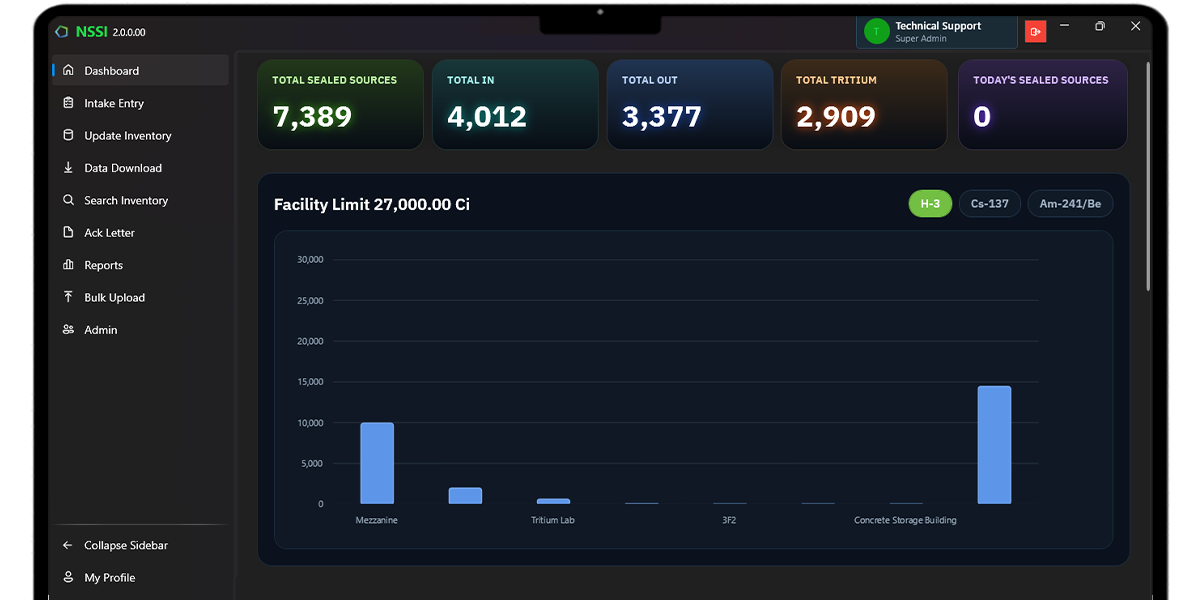
Task: Collapse the sidebar
Action: tap(141, 545)
